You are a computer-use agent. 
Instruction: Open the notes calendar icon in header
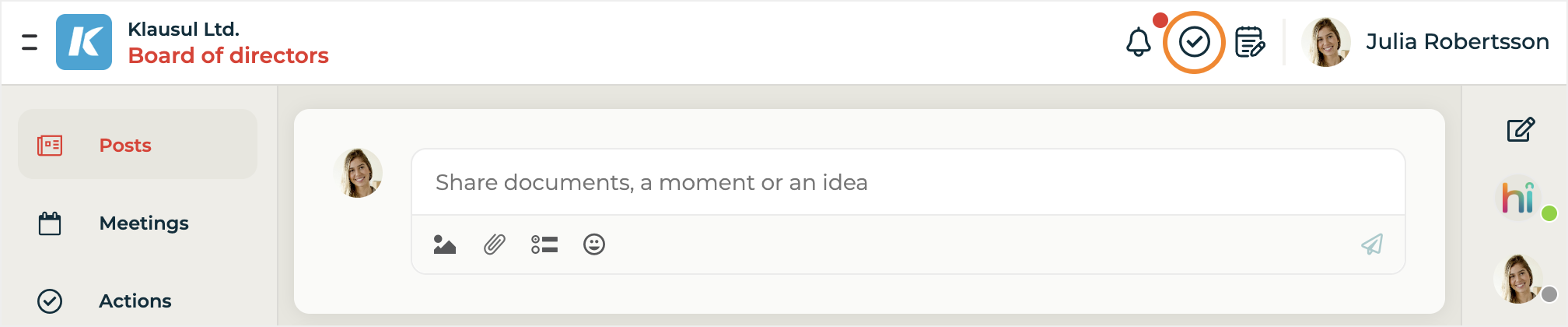(x=1250, y=42)
